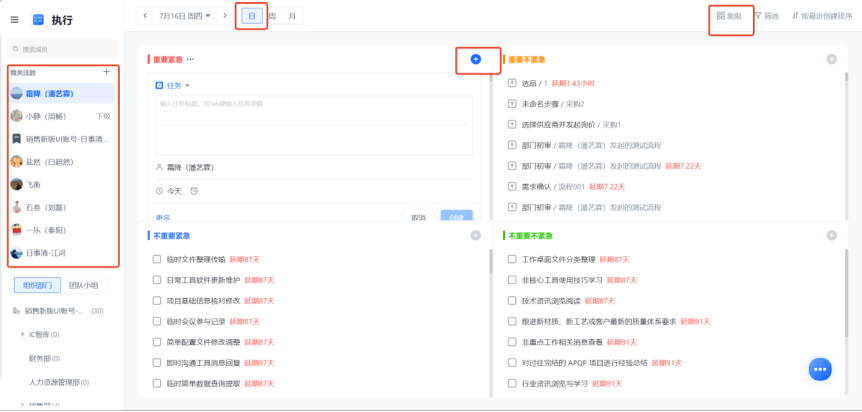Click the 更多 link in task form
This screenshot has width=862, height=412.
163,218
